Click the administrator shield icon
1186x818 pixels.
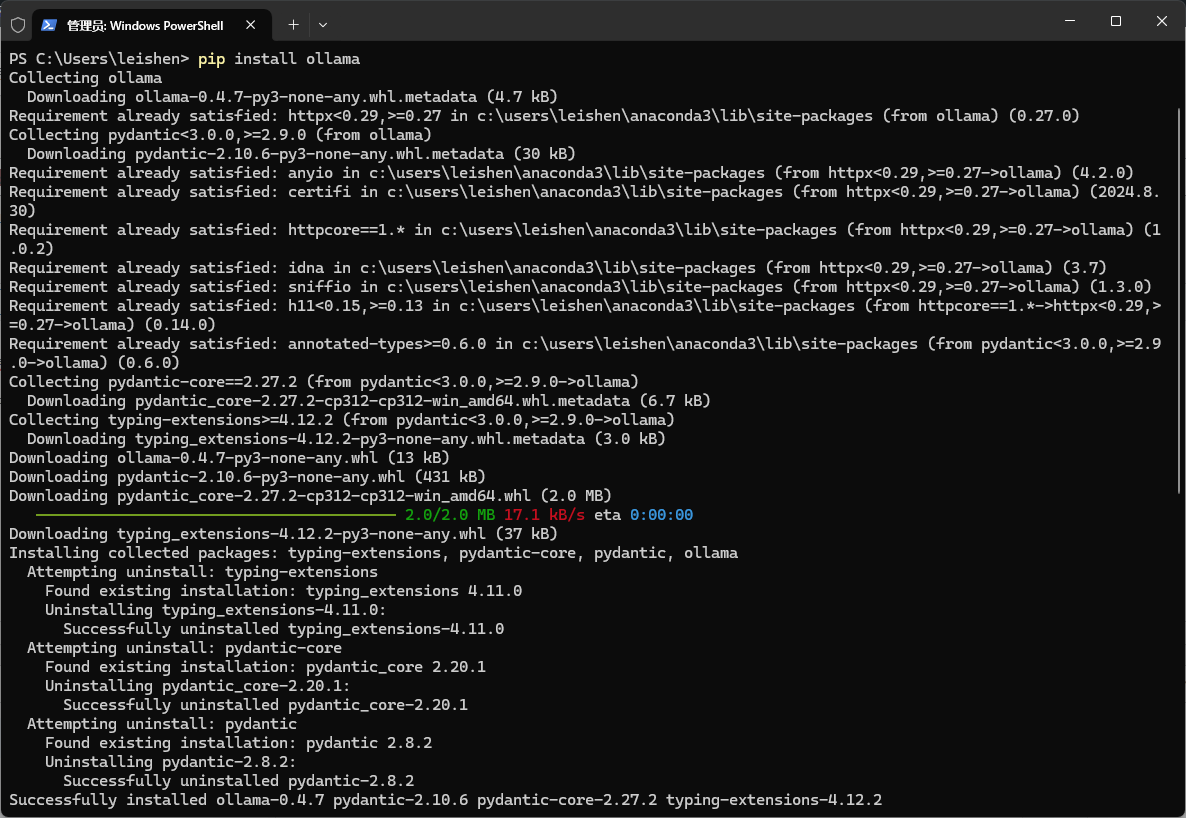[18, 24]
